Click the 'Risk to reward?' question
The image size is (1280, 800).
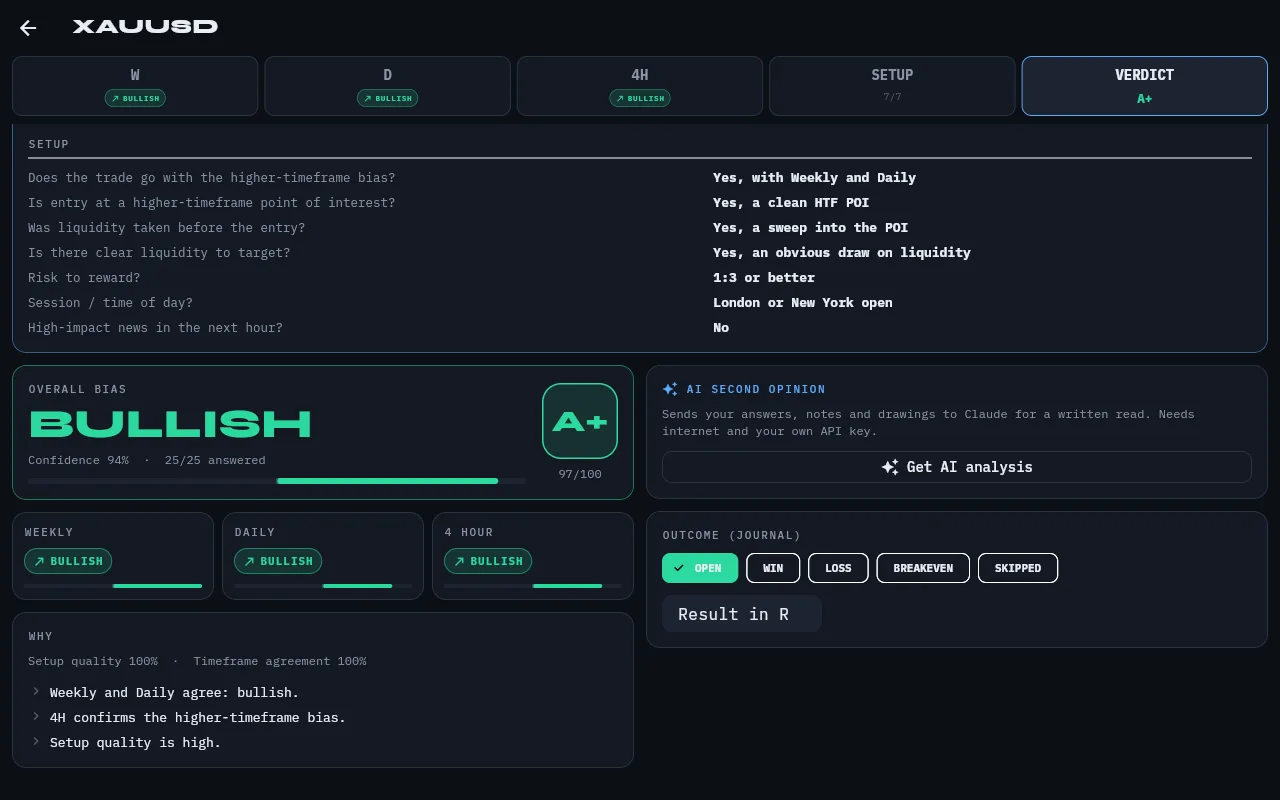84,278
